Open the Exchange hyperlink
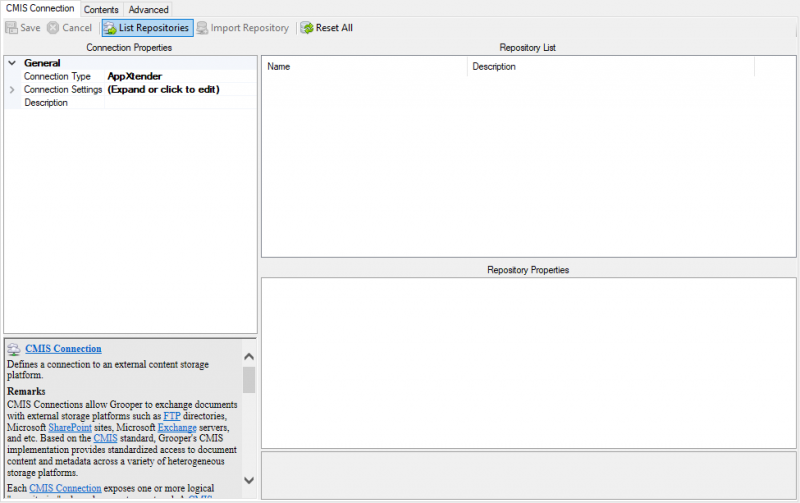This screenshot has width=800, height=503. [177, 427]
